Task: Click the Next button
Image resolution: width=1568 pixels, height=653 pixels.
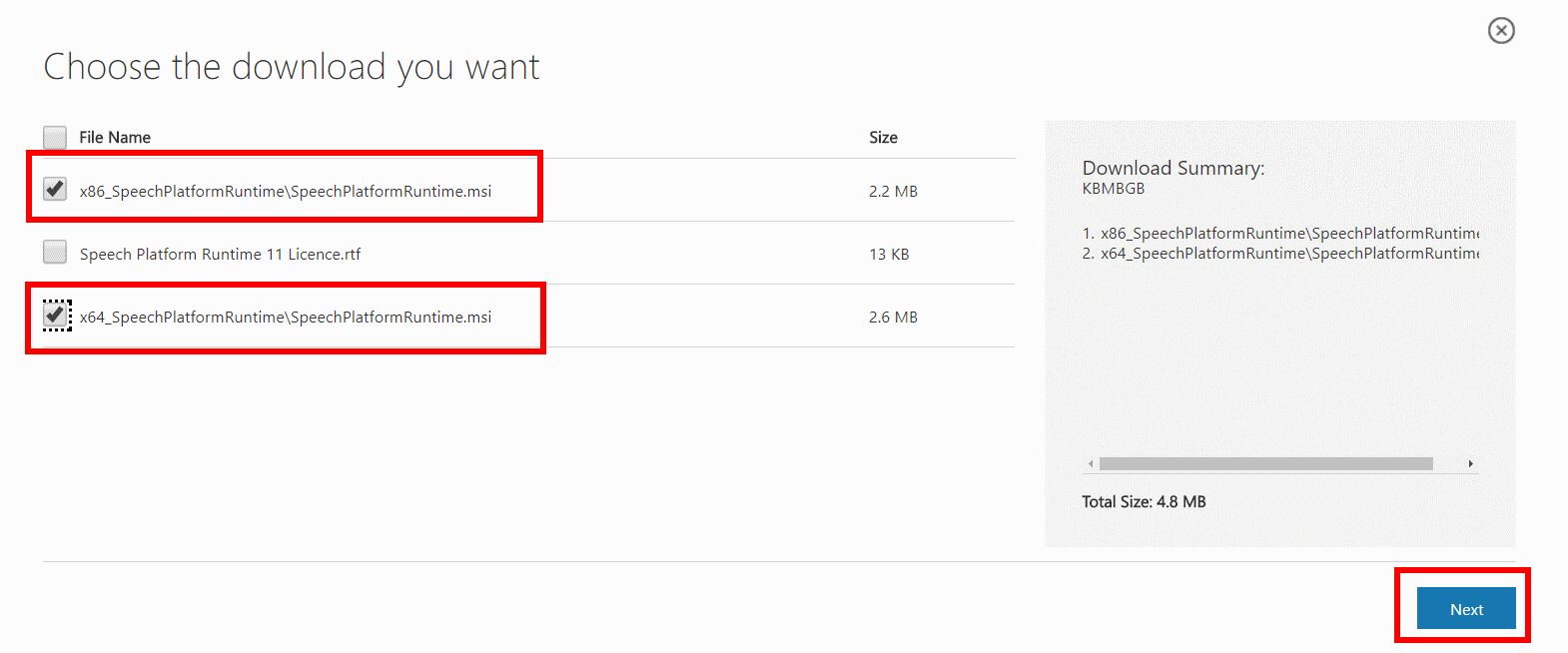Action: pos(1466,608)
